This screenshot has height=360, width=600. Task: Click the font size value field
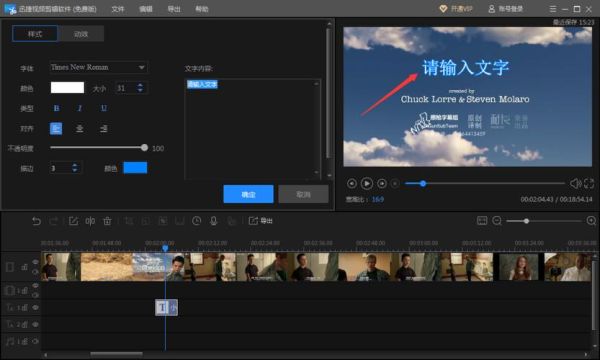pos(126,88)
